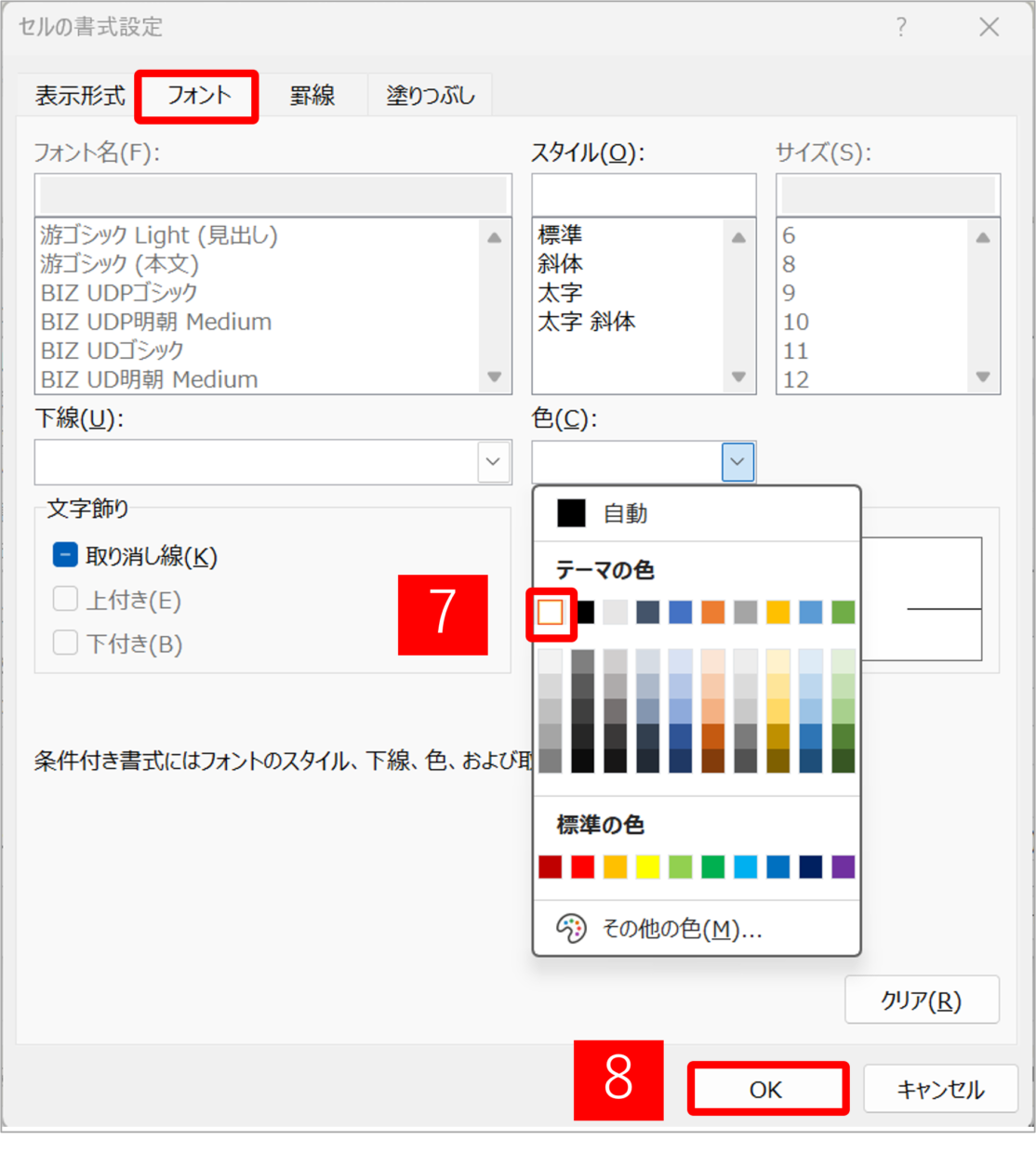This screenshot has height=1153, width=1036.
Task: Toggle 取り消し線 checkbox
Action: [65, 556]
